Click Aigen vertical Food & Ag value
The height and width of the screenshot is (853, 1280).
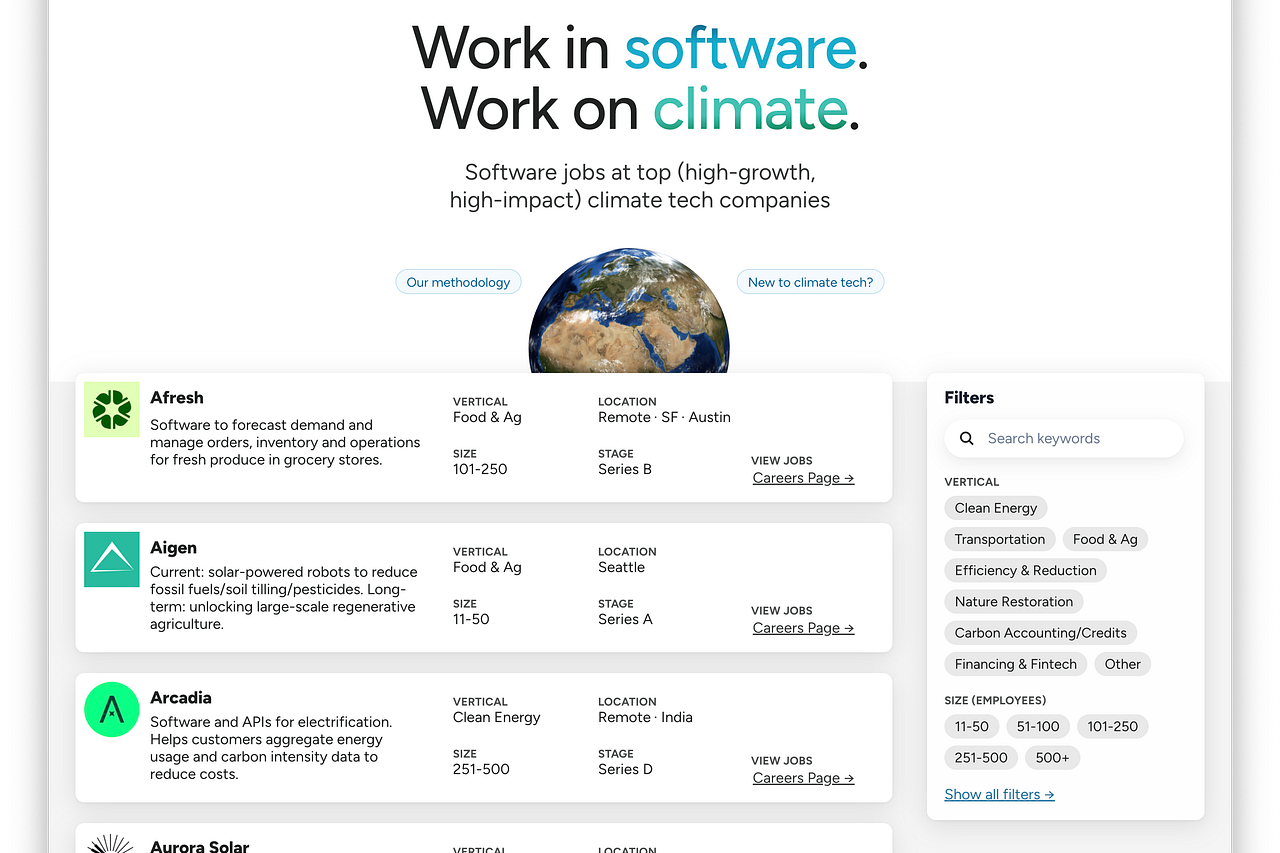point(487,567)
